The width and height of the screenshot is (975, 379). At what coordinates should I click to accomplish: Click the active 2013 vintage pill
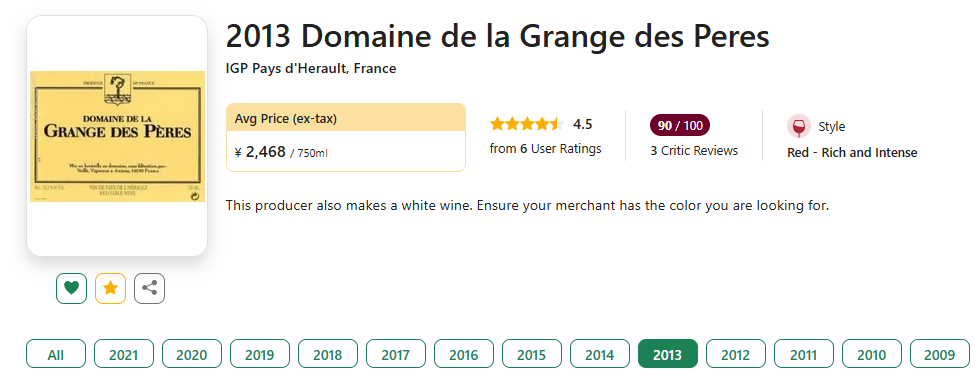(x=668, y=355)
